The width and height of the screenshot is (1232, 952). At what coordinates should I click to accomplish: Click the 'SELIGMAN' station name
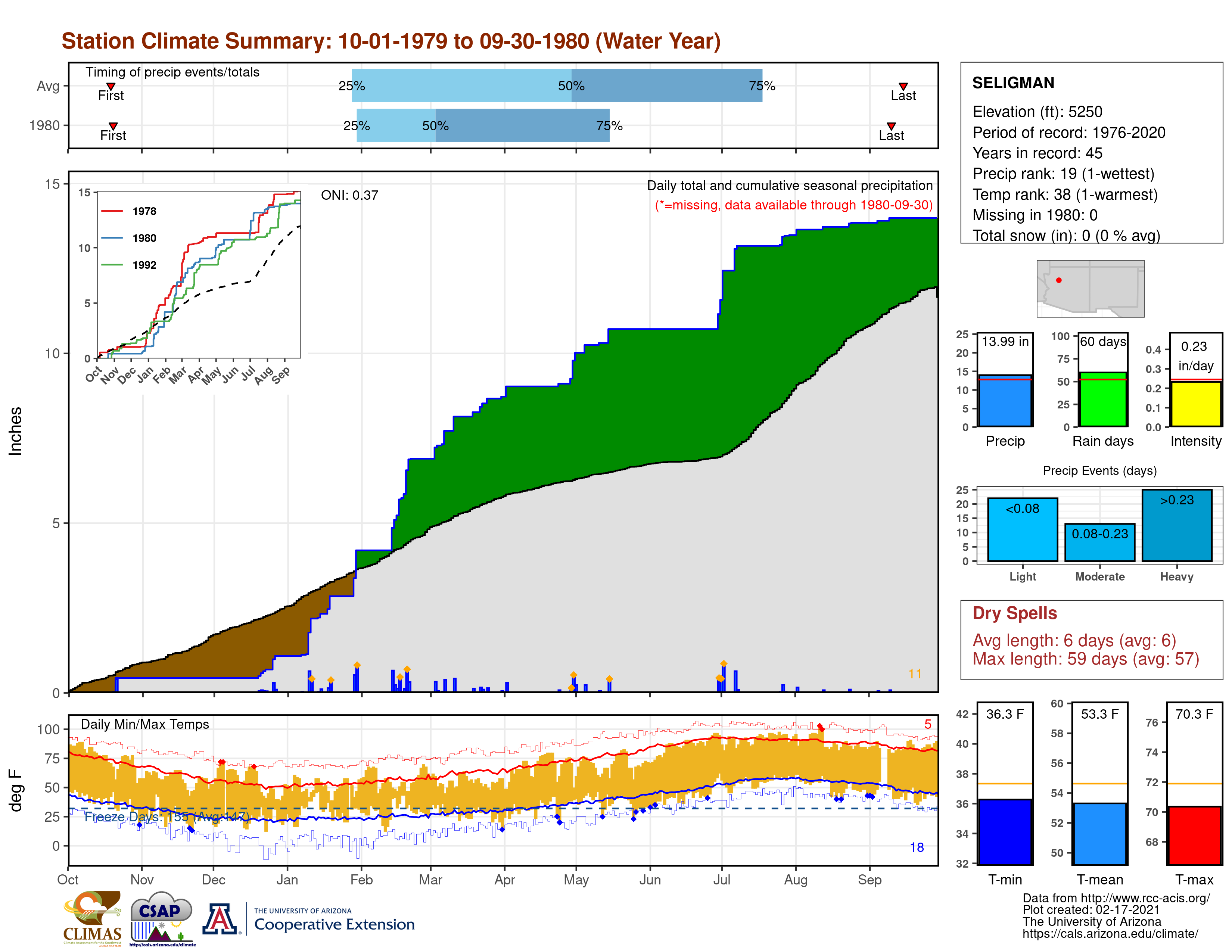(x=1013, y=83)
